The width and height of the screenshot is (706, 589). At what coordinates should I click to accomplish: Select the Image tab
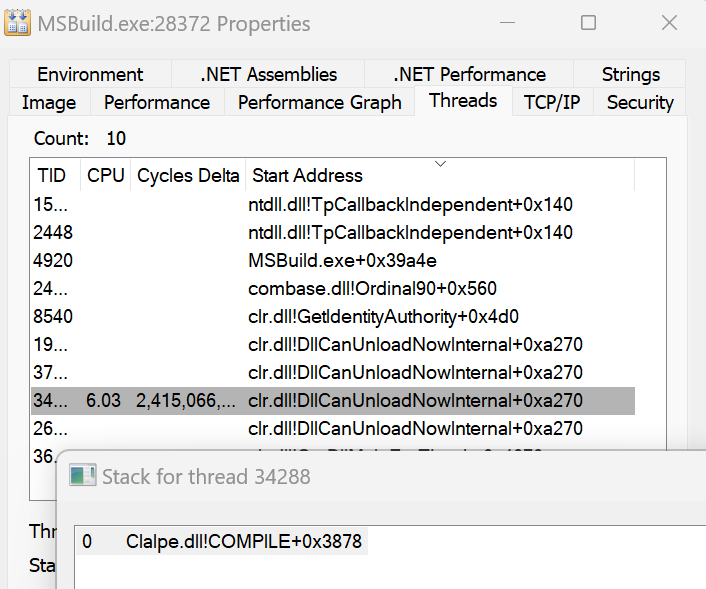coord(48,102)
